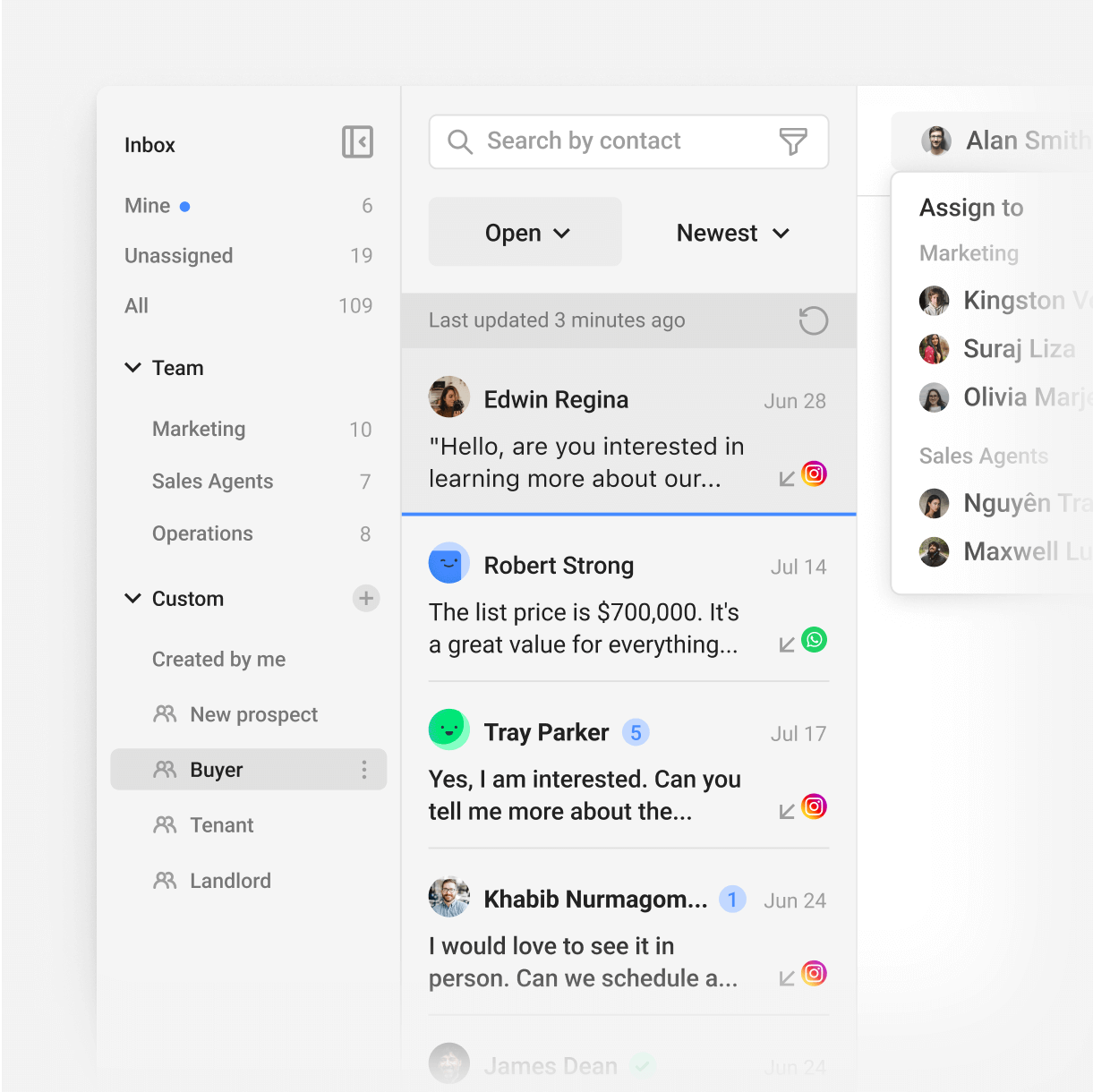Screen dimensions: 1093x1092
Task: Open the Open status dropdown
Action: (x=525, y=233)
